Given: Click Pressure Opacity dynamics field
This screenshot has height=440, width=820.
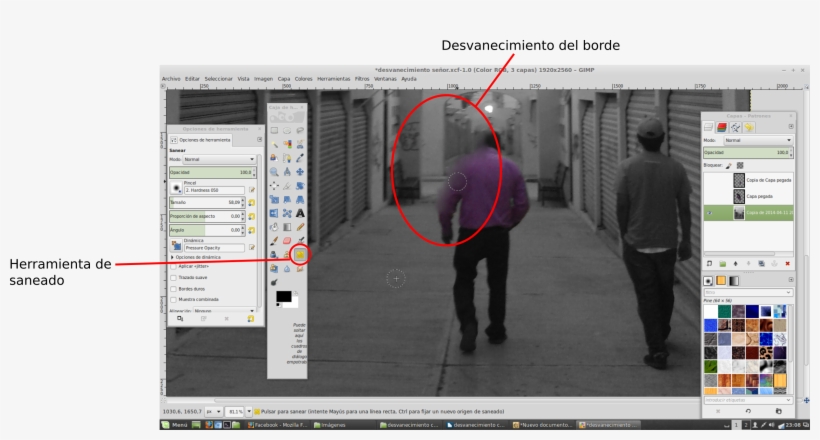Looking at the screenshot, I should pos(214,248).
